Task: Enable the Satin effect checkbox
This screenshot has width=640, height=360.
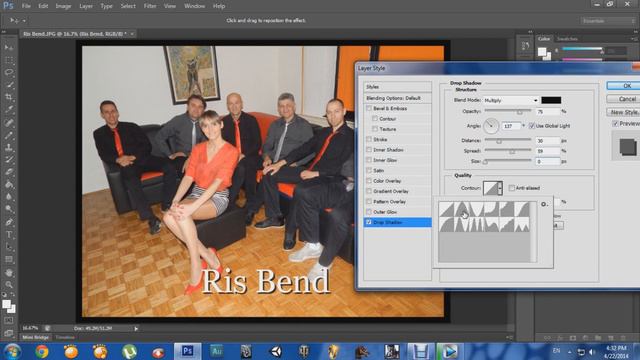Action: (x=369, y=171)
